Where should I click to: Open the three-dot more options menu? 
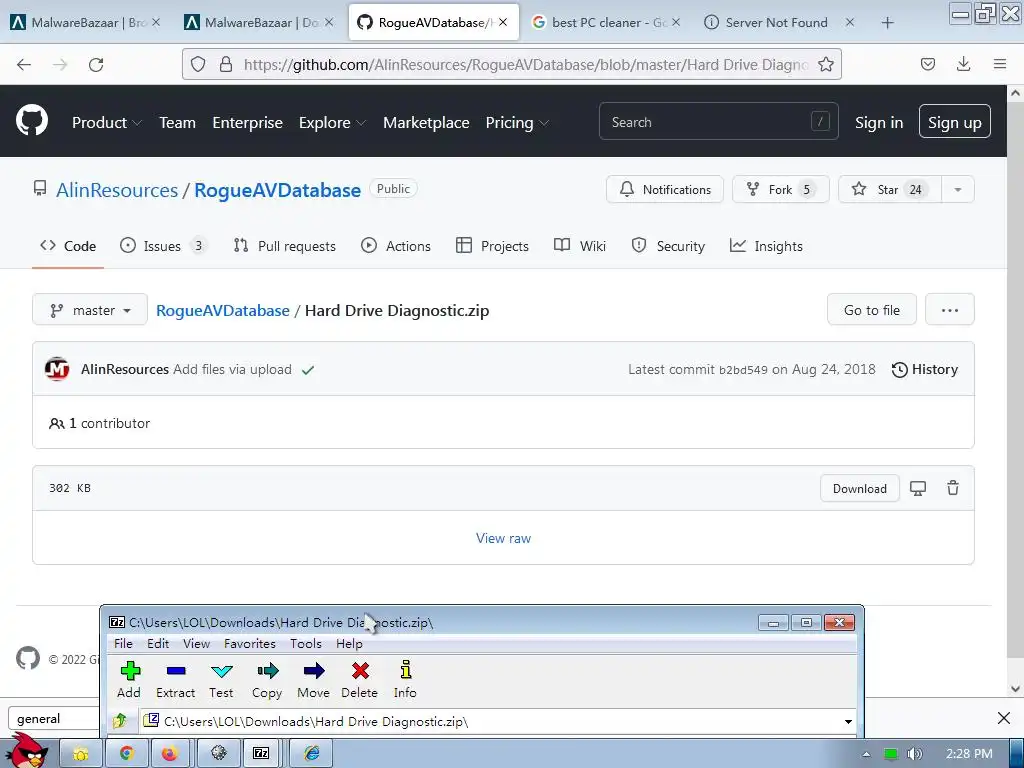point(950,310)
